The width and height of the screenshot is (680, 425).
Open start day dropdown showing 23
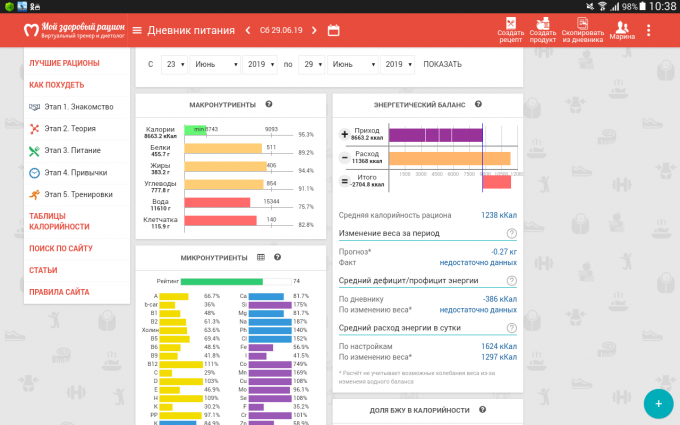[175, 64]
